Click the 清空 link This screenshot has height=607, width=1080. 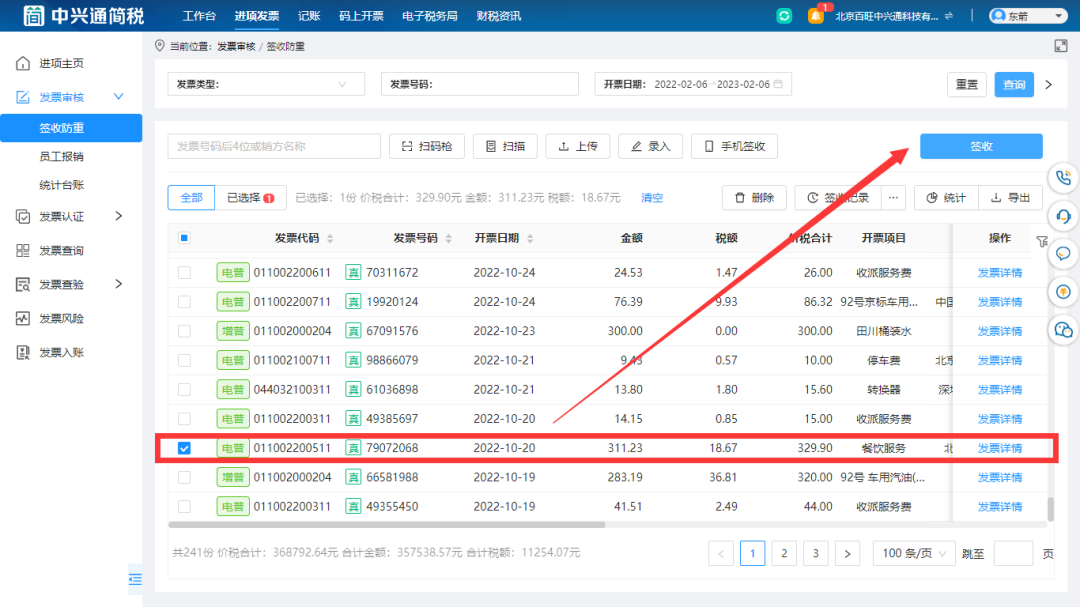(x=652, y=198)
